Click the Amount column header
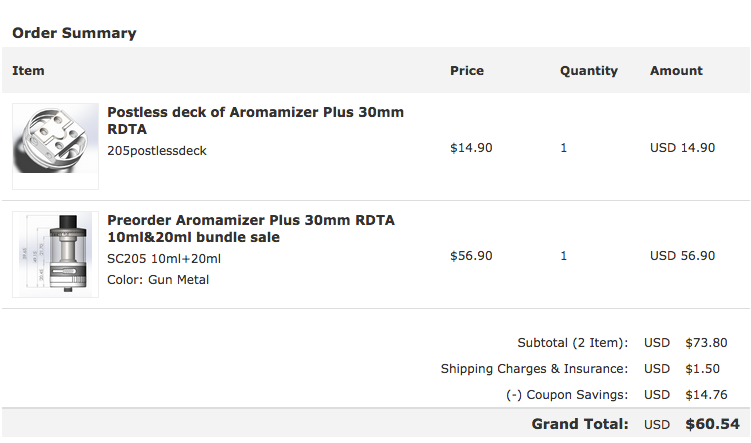The height and width of the screenshot is (443, 751). 676,71
